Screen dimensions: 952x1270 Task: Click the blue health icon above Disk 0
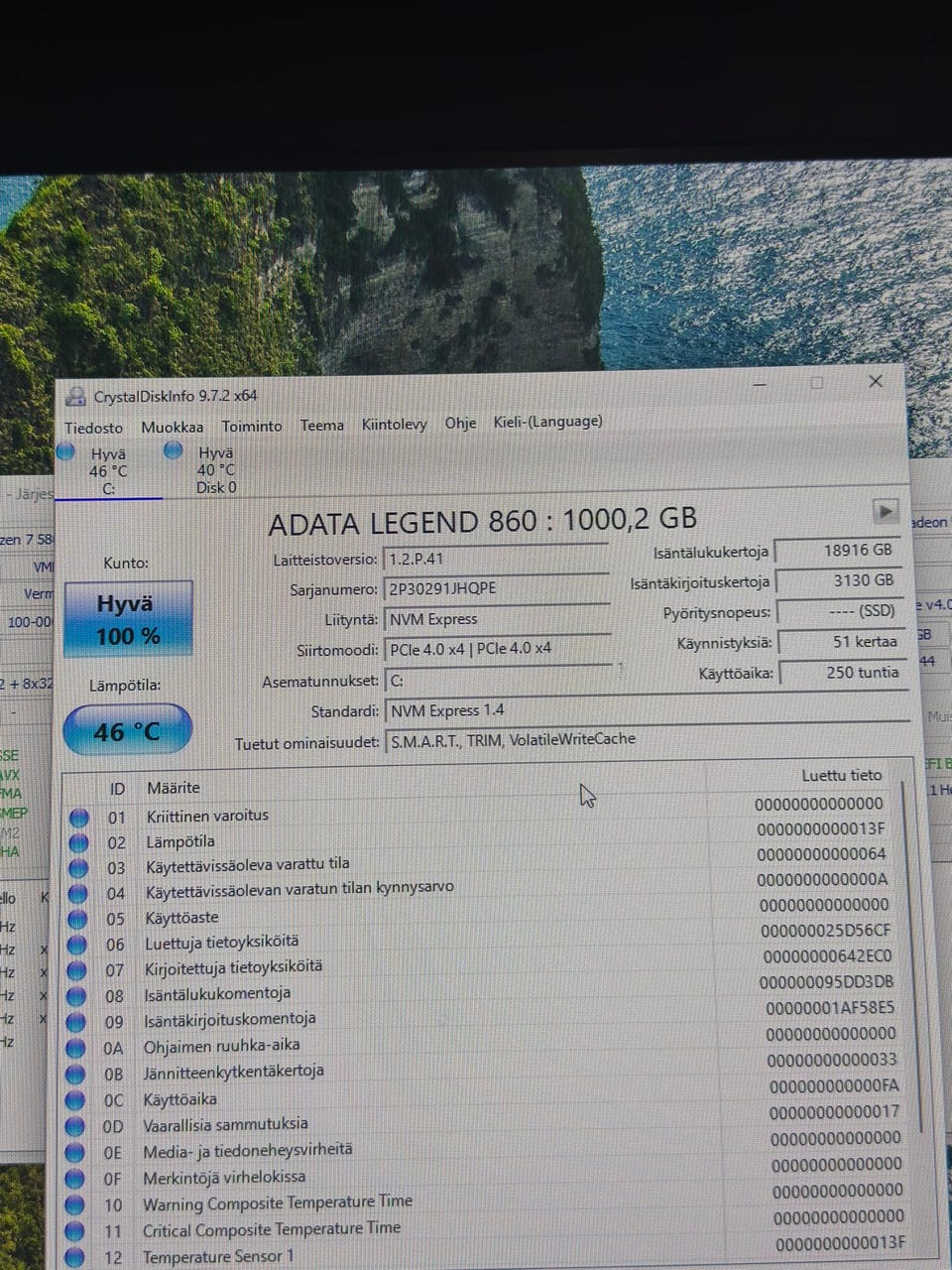174,450
